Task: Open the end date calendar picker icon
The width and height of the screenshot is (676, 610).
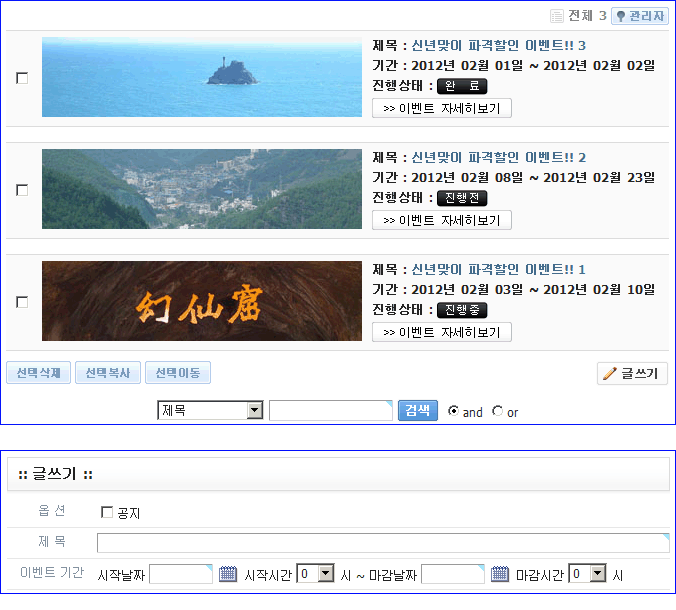Action: (501, 574)
